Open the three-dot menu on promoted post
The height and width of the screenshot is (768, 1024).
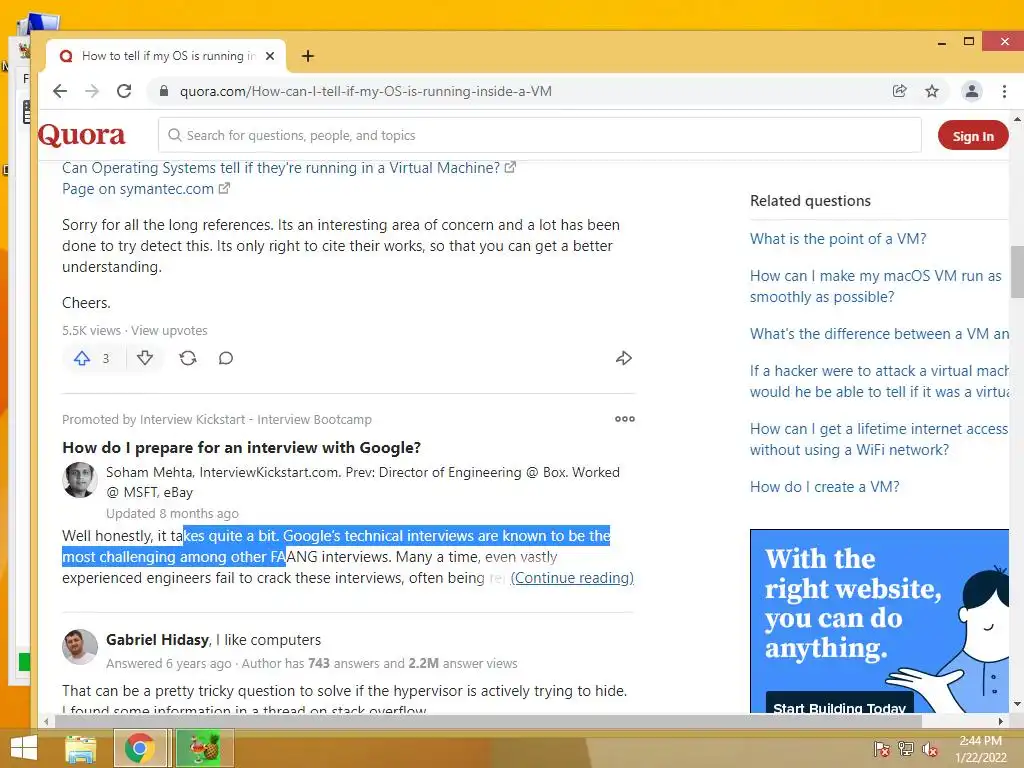[624, 419]
